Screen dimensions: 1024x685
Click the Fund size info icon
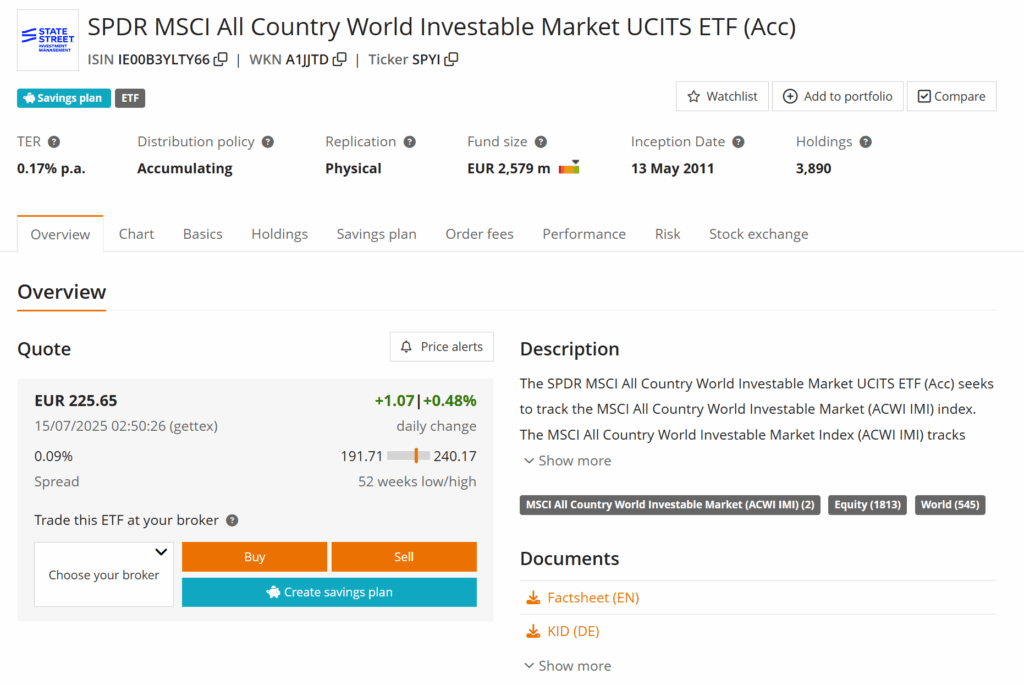[541, 142]
